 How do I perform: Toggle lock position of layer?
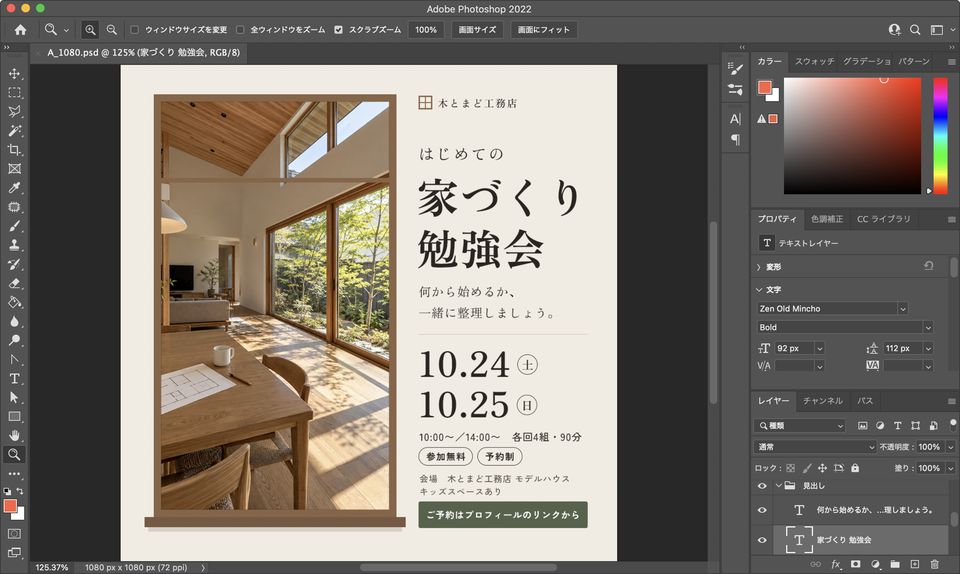click(x=822, y=468)
